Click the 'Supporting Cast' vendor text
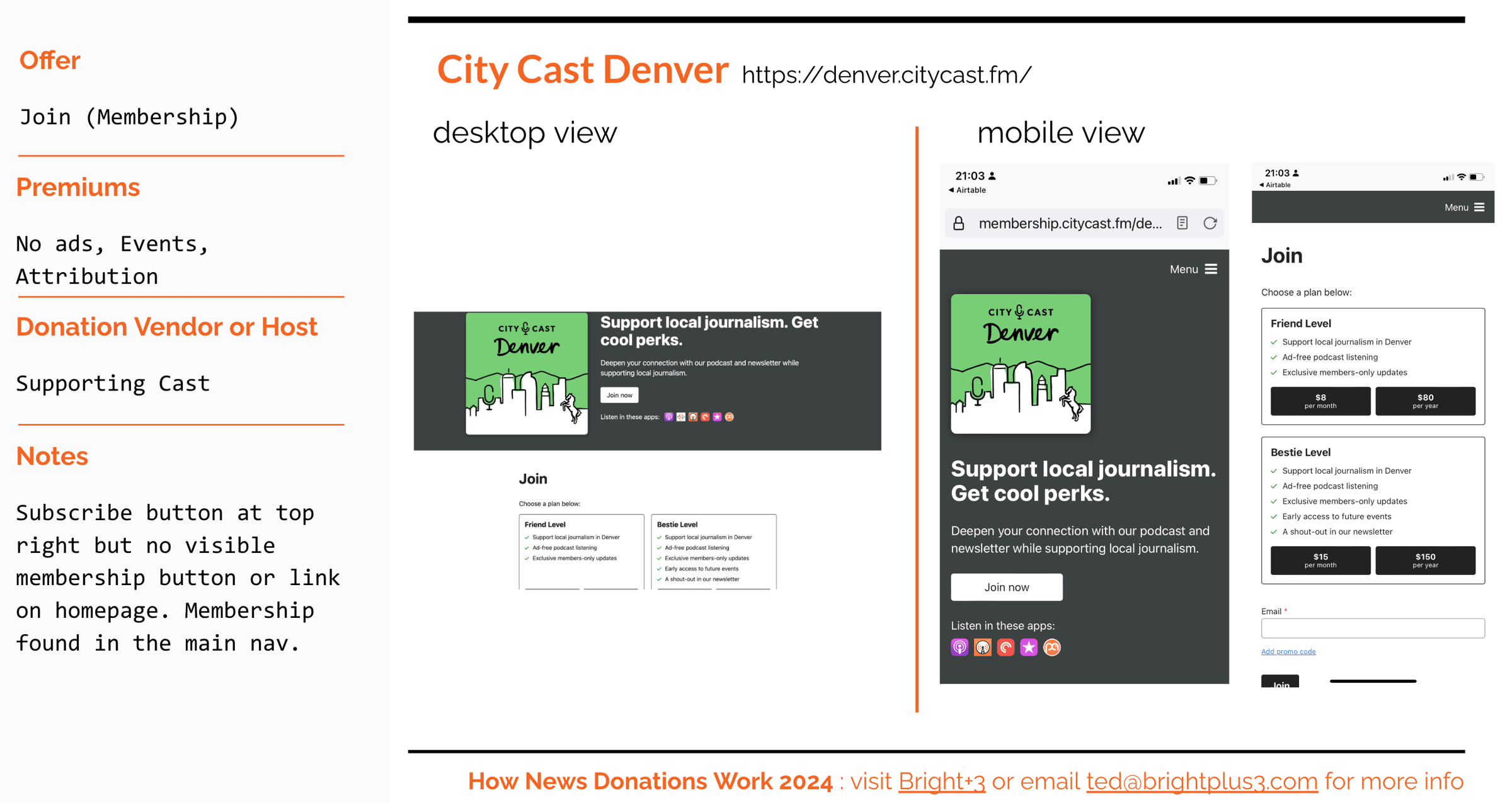This screenshot has width=1512, height=803. pos(113,384)
